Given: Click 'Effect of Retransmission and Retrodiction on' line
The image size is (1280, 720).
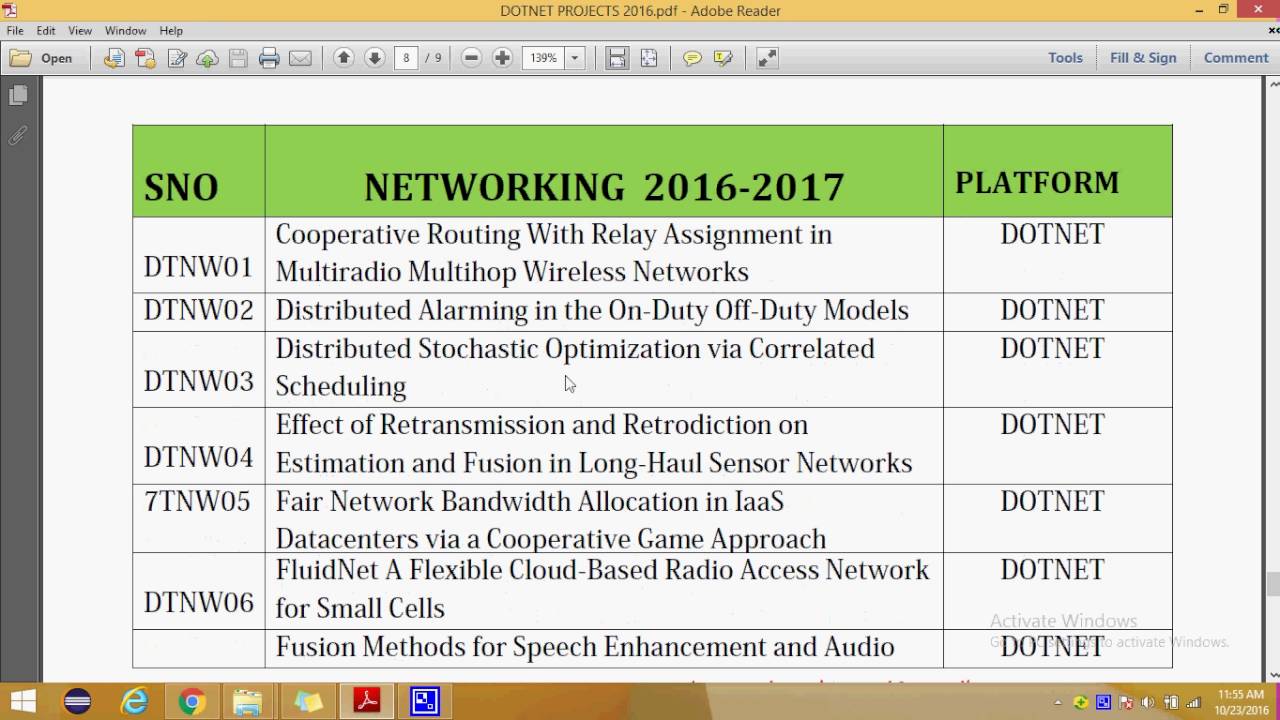Looking at the screenshot, I should [x=542, y=425].
